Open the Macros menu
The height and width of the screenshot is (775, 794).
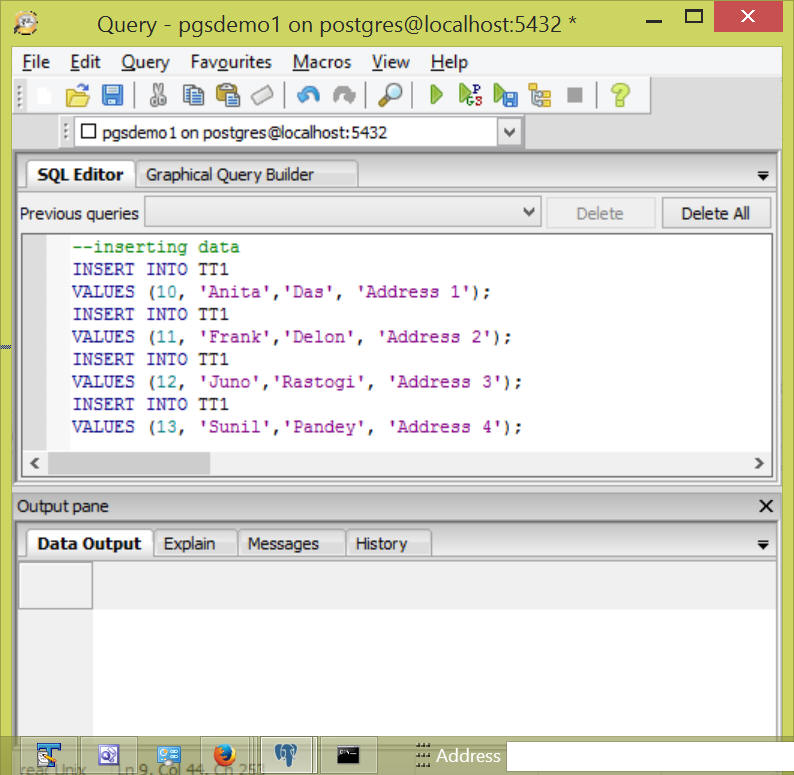321,62
